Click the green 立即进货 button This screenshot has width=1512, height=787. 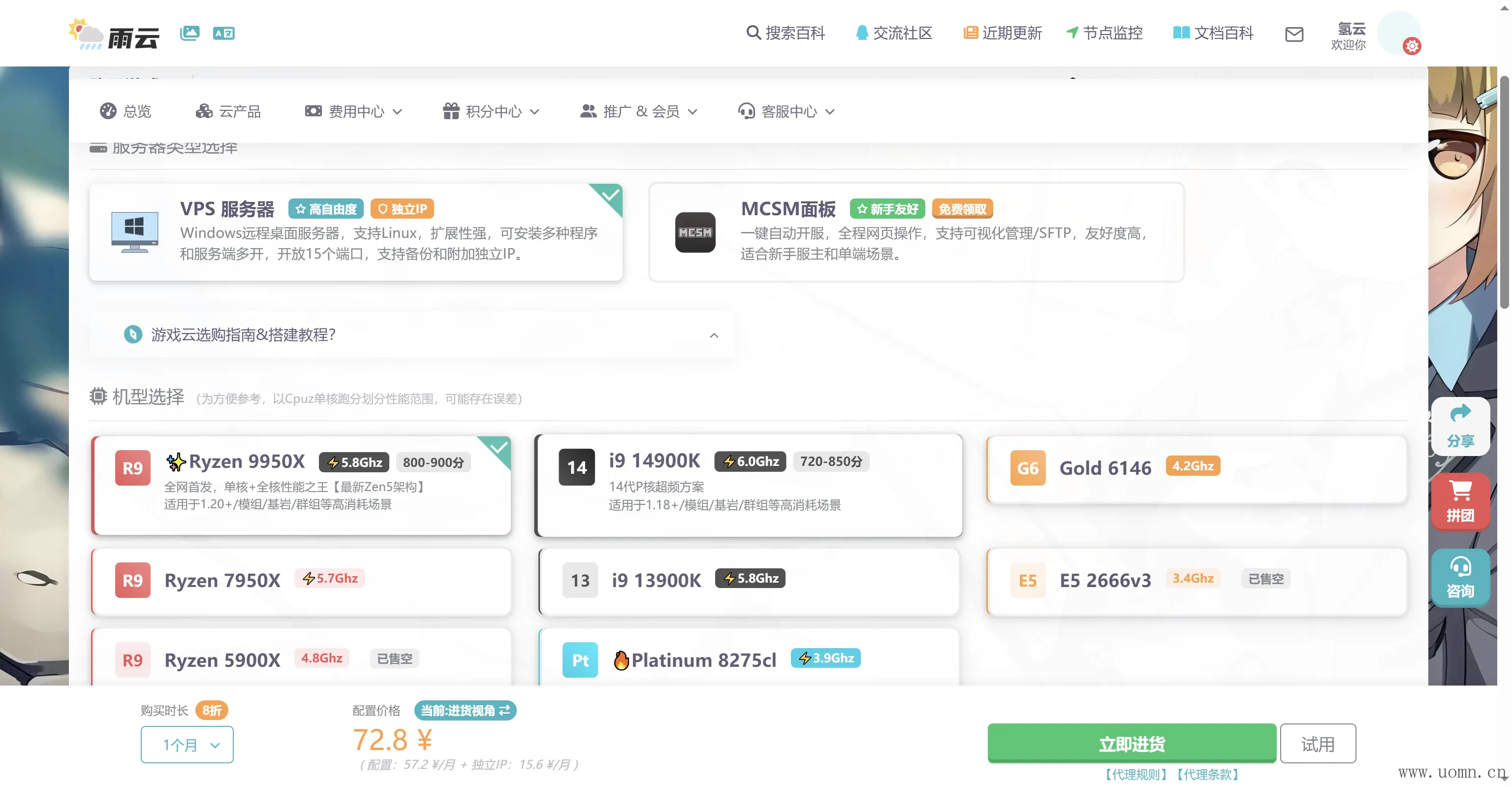(1131, 744)
